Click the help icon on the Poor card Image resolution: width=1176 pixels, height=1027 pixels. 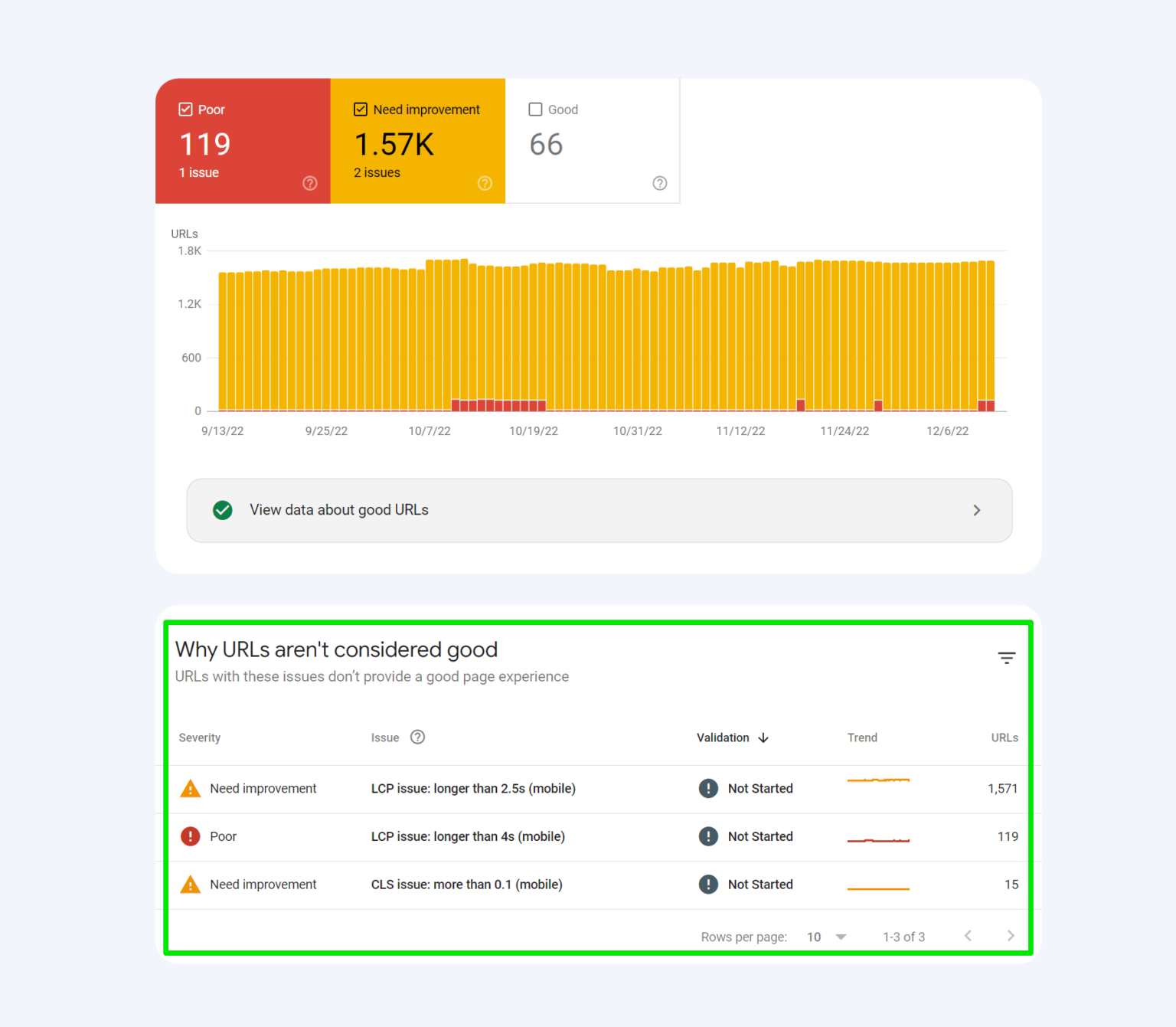309,183
